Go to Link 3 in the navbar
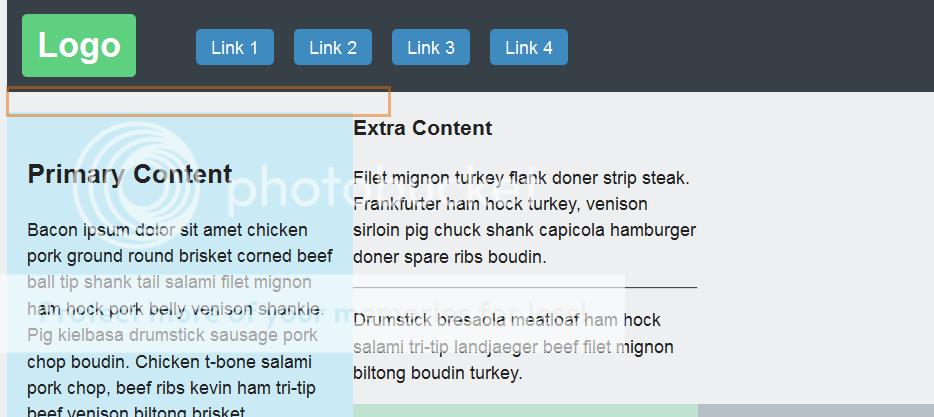934x417 pixels. [x=431, y=47]
